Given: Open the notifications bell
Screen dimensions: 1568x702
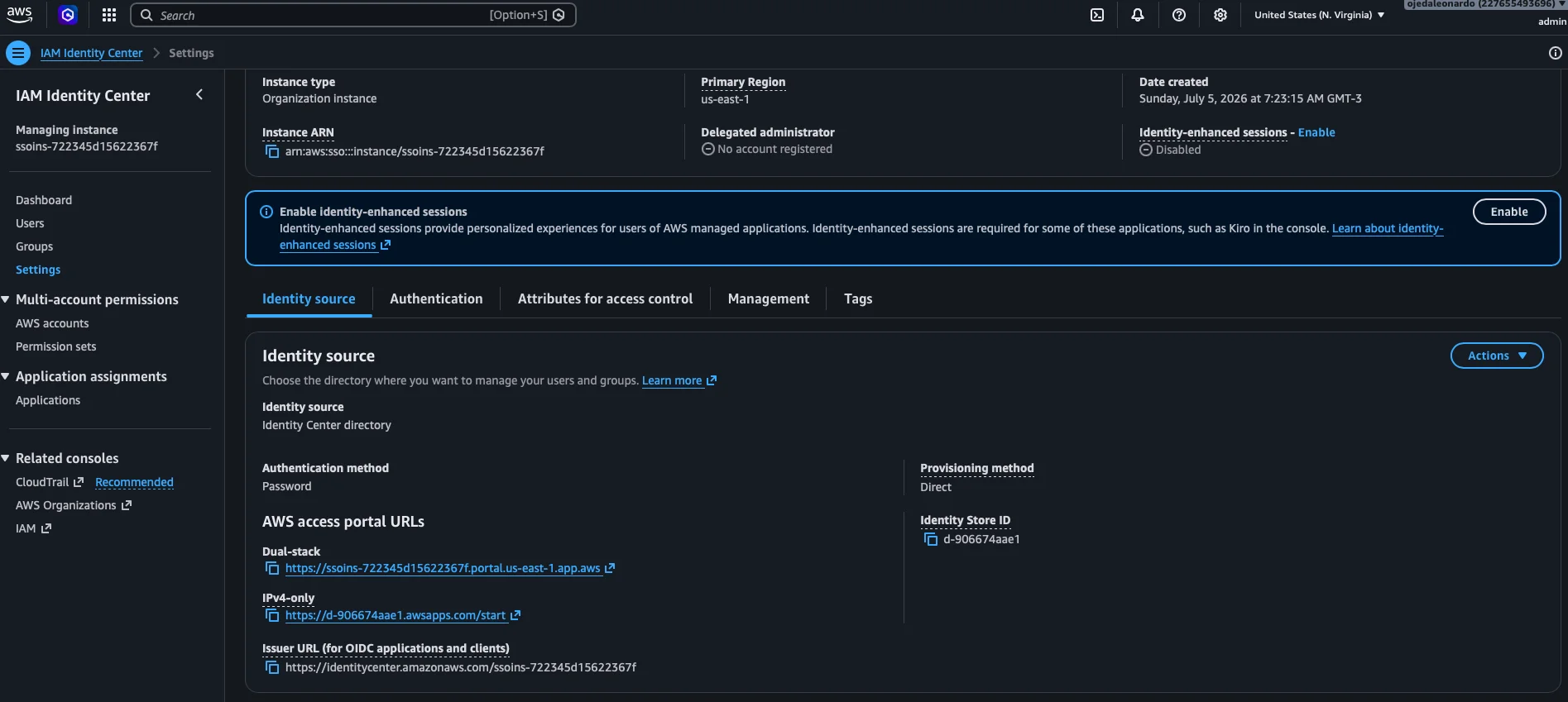Looking at the screenshot, I should coord(1138,15).
